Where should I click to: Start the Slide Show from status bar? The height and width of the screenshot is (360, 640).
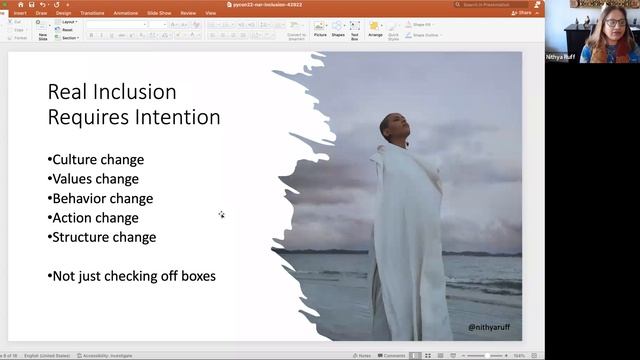pos(453,356)
